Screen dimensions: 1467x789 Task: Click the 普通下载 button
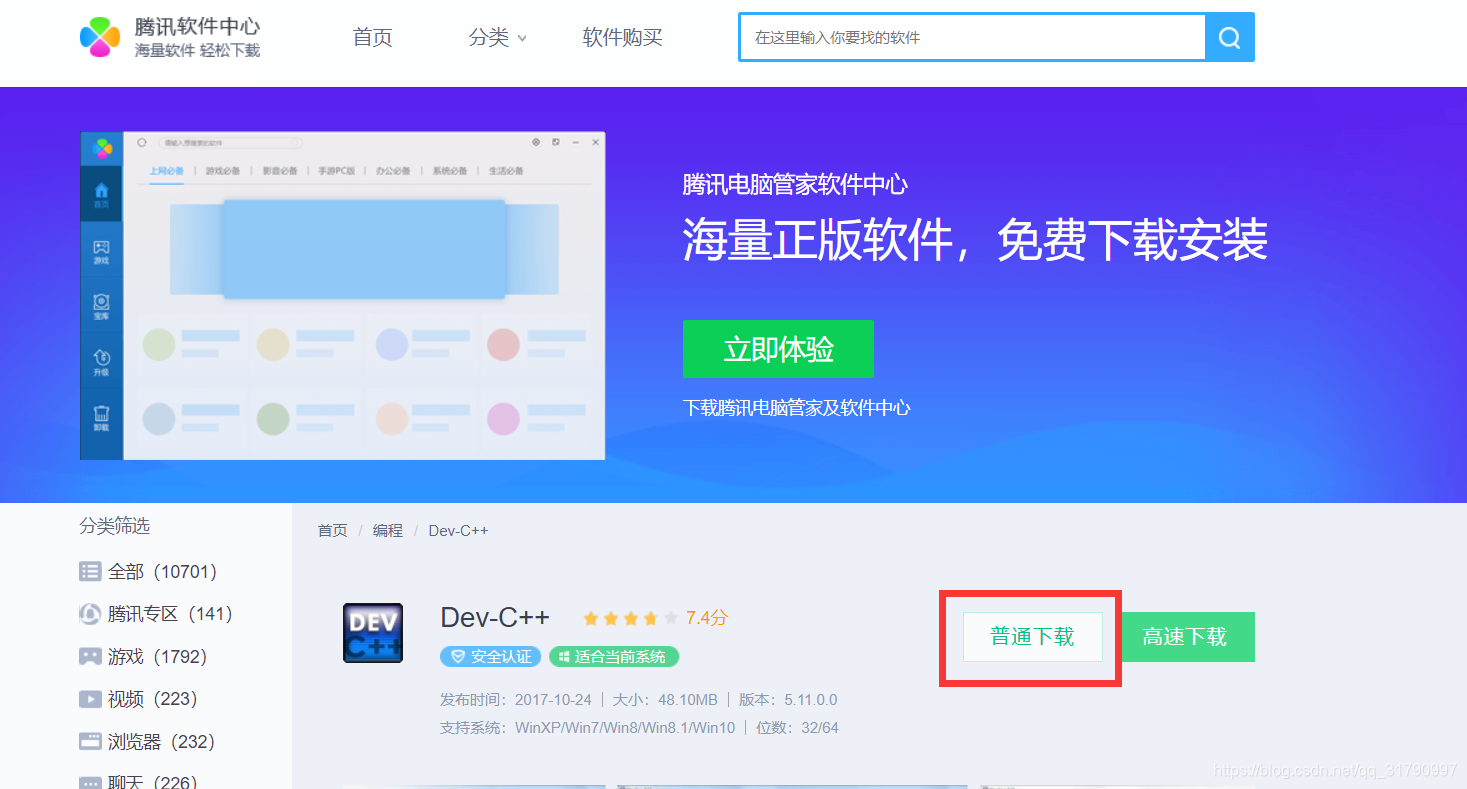[x=1032, y=637]
